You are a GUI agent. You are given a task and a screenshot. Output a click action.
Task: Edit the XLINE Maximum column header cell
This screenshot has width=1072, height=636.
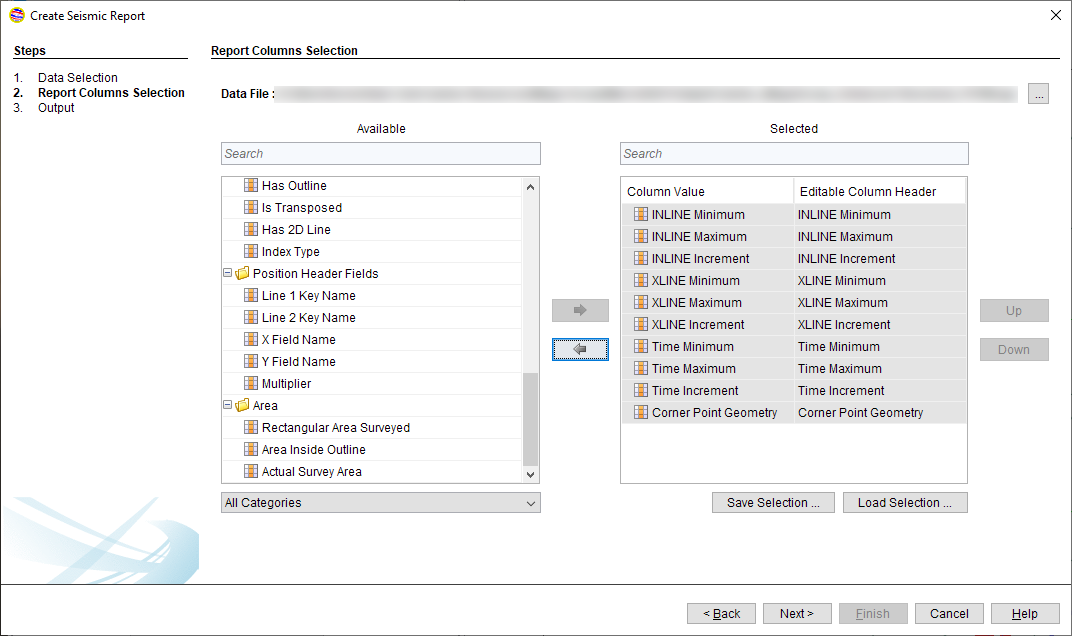880,302
